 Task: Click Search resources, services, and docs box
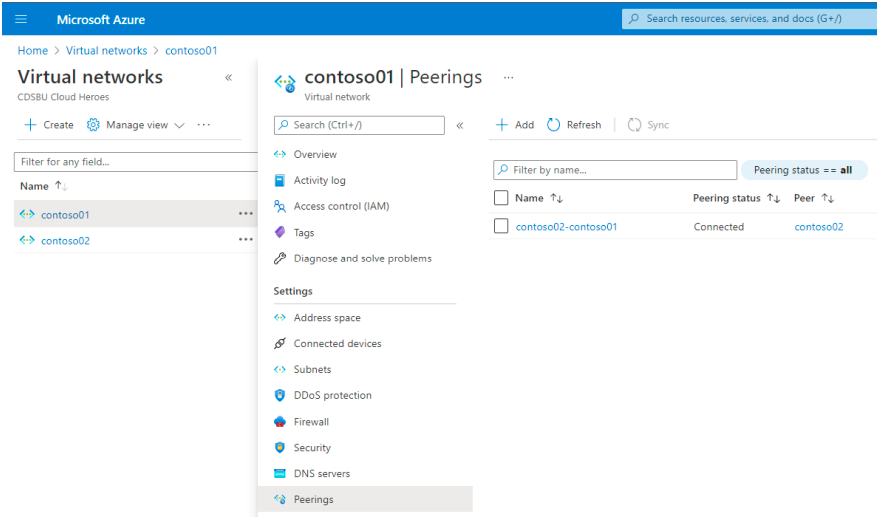[749, 19]
